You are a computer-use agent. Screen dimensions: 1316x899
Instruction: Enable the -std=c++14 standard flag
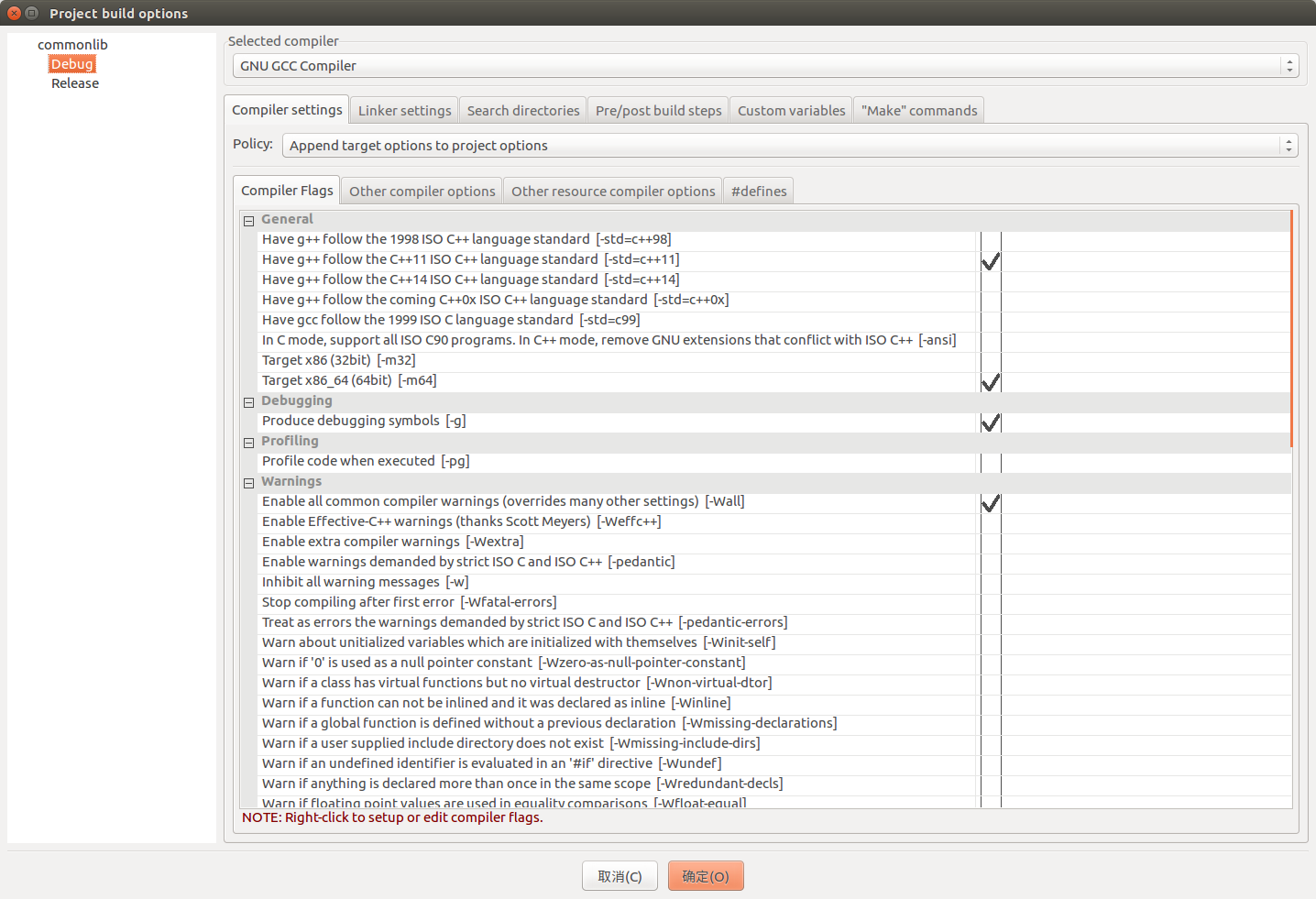pos(990,280)
